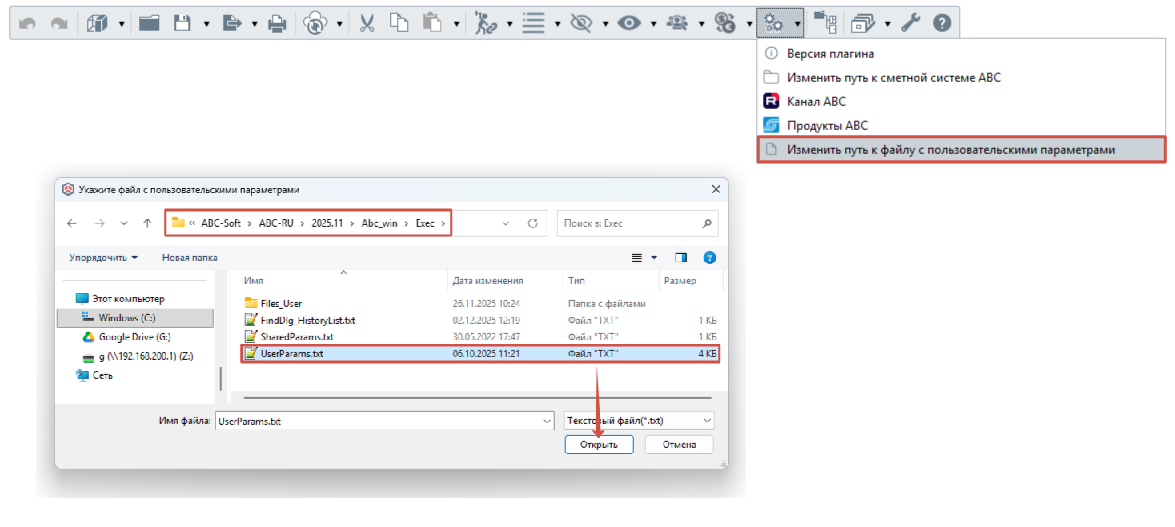Open dropdown arrow beside 3D box icon

coord(121,25)
